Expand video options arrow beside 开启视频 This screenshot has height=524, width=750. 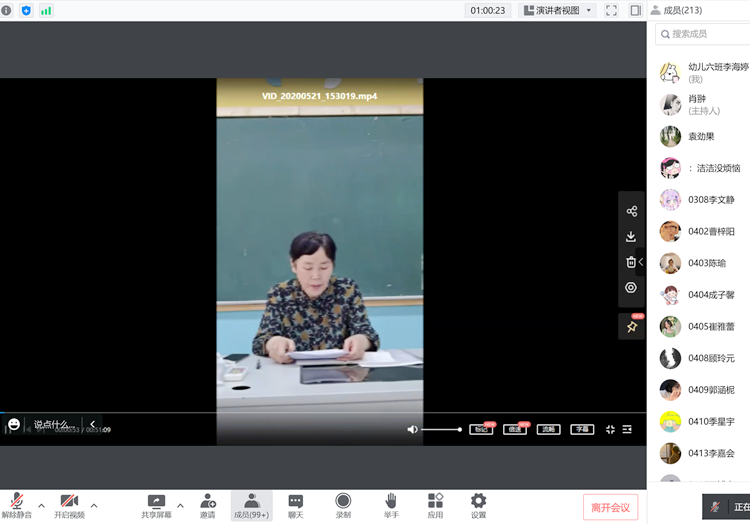coord(94,505)
